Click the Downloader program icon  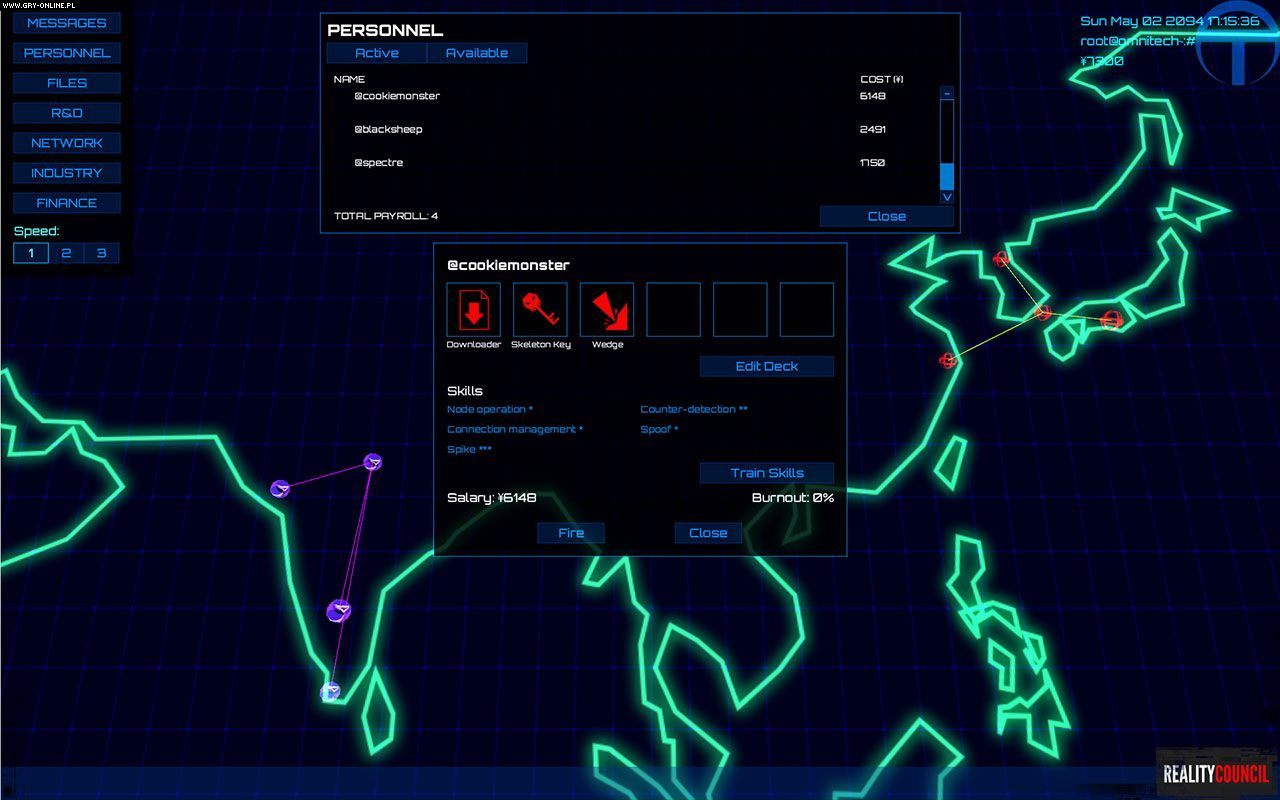coord(473,310)
